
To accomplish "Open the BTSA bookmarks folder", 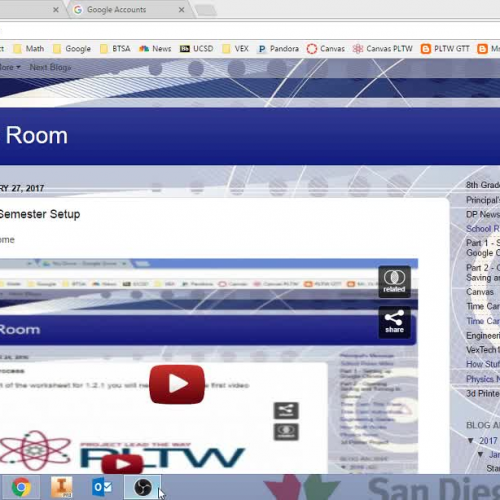I will point(115,49).
